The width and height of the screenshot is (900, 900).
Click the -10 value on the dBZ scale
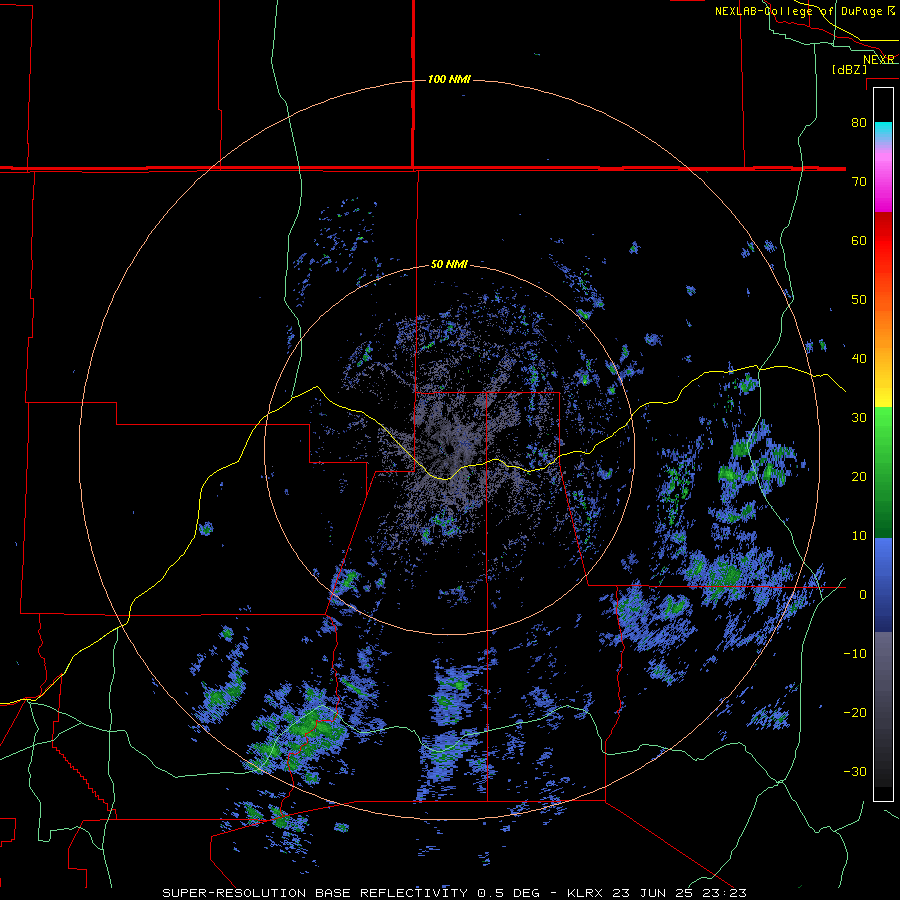(855, 654)
